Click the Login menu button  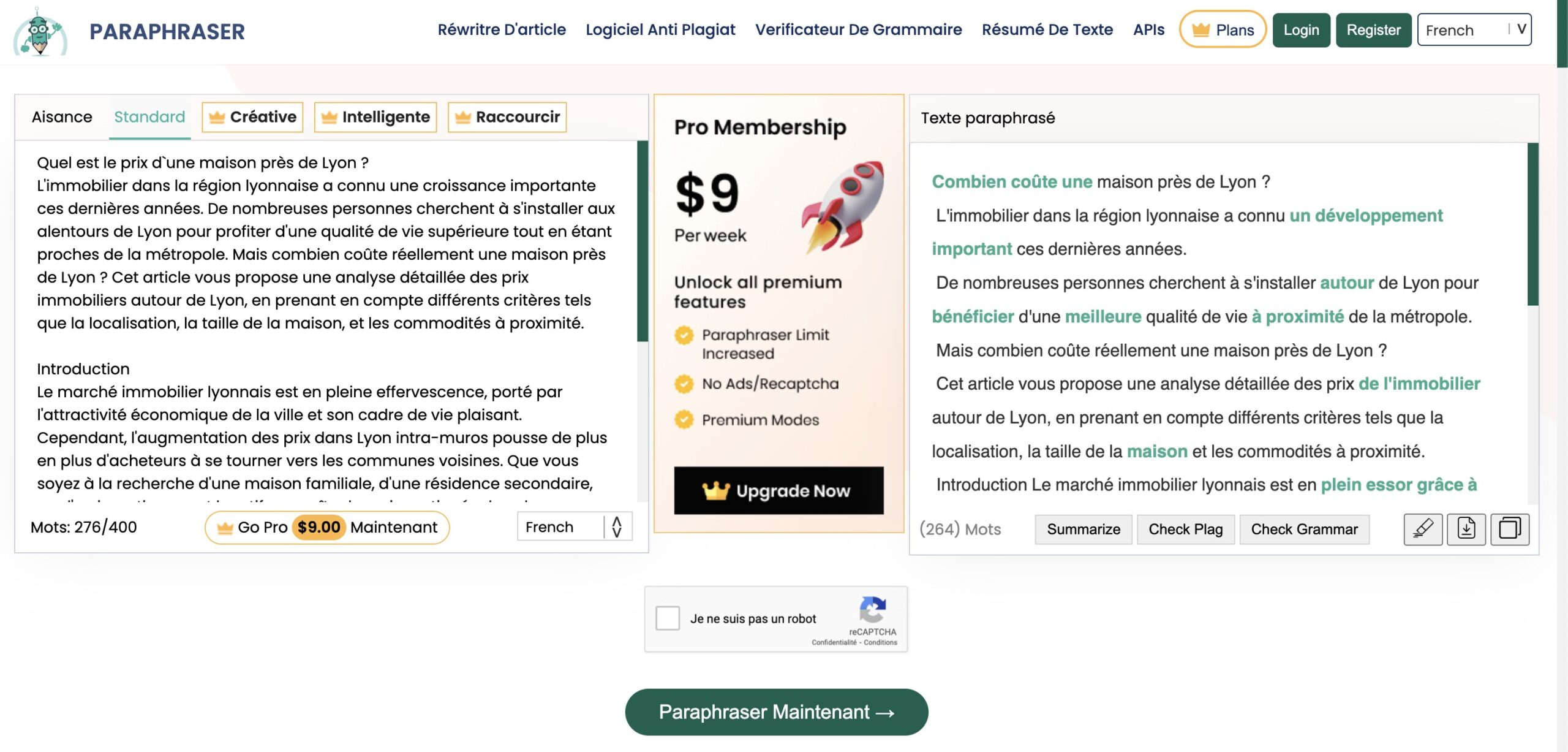coord(1302,29)
